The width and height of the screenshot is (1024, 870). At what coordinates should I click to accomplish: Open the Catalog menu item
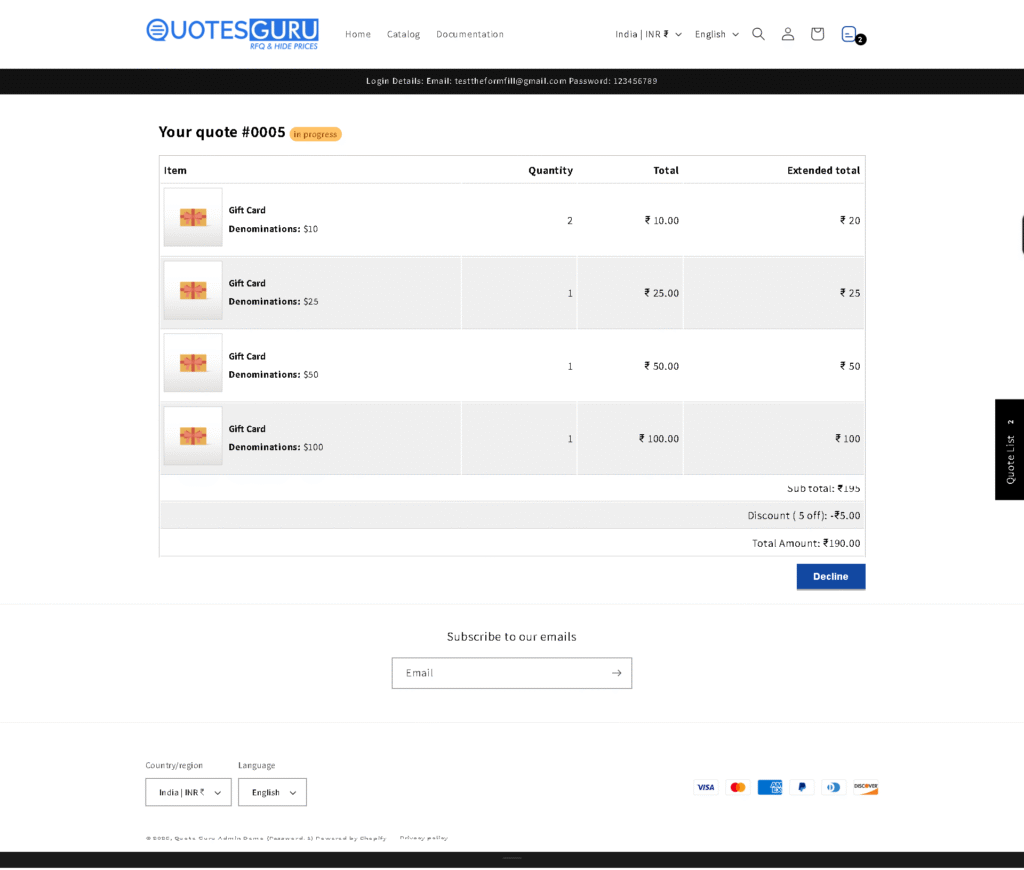pos(403,34)
